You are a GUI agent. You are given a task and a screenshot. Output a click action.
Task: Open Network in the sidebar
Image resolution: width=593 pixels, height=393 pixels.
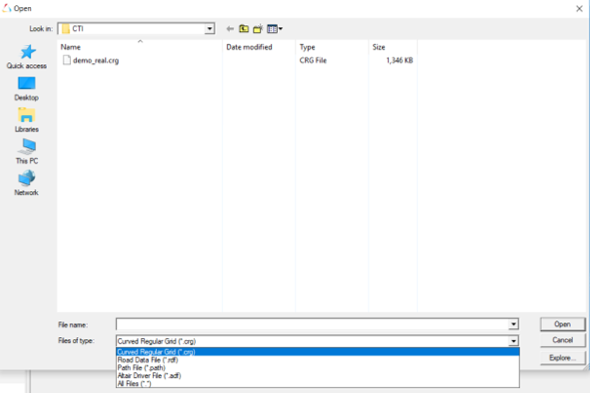(26, 183)
